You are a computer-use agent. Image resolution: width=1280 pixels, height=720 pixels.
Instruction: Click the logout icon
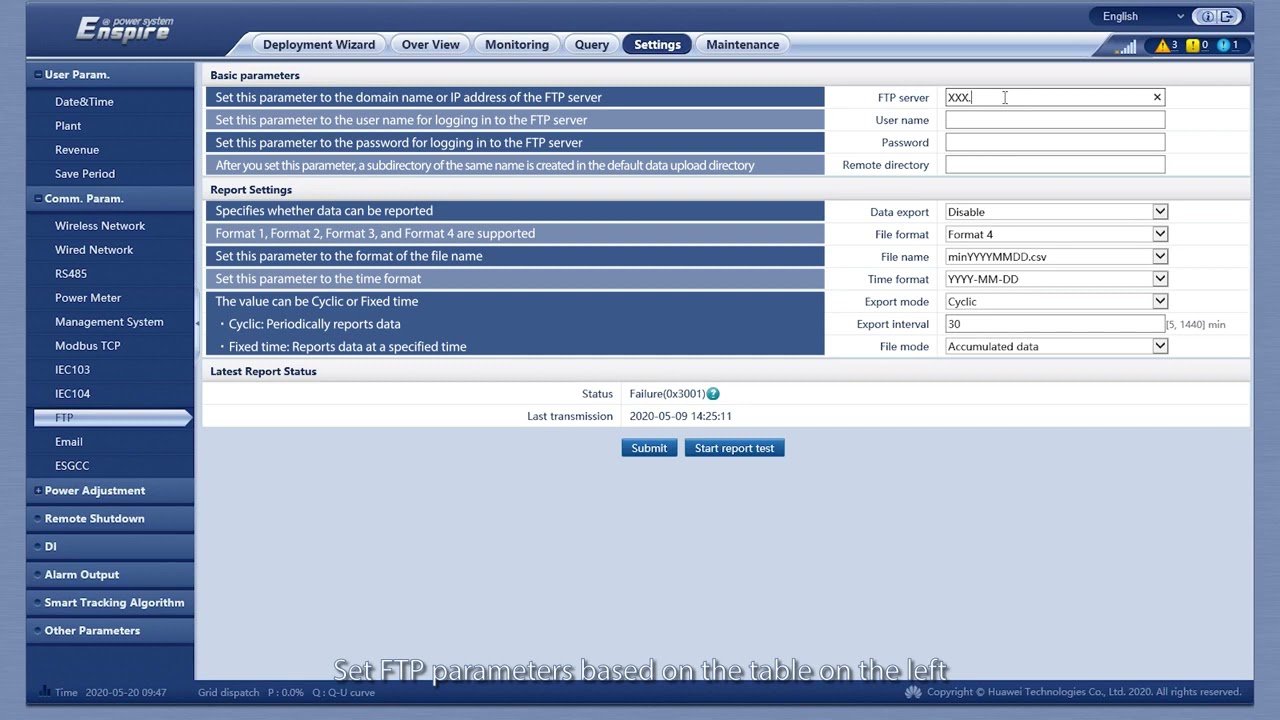click(x=1228, y=16)
